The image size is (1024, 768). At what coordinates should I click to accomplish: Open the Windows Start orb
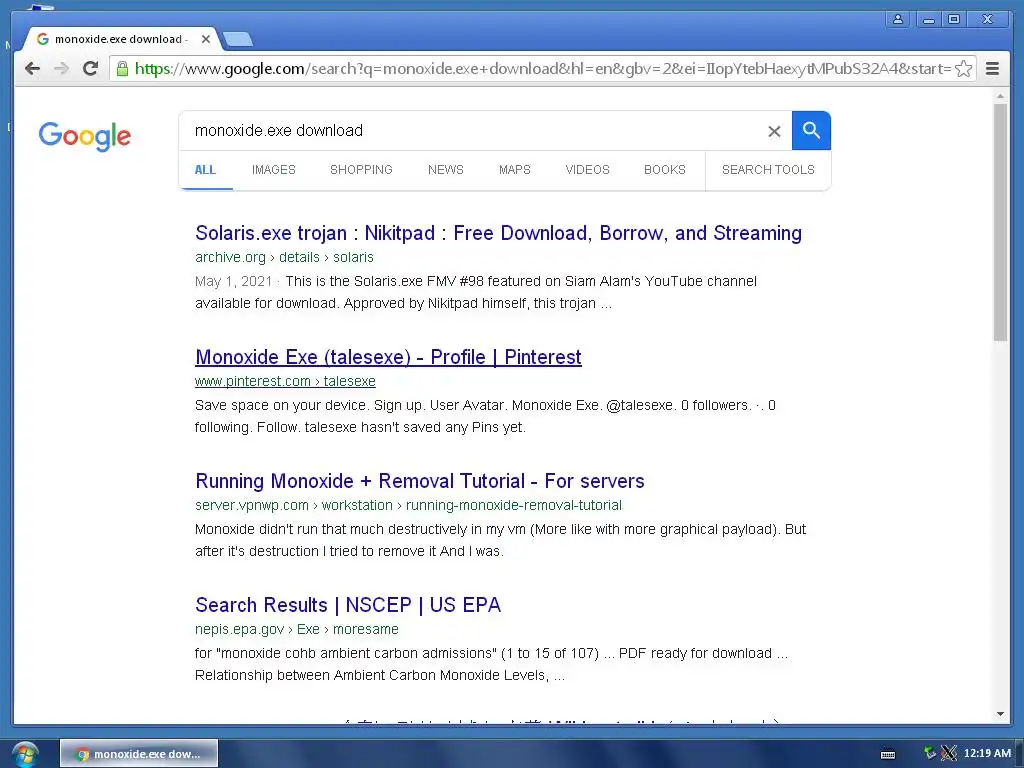coord(24,754)
